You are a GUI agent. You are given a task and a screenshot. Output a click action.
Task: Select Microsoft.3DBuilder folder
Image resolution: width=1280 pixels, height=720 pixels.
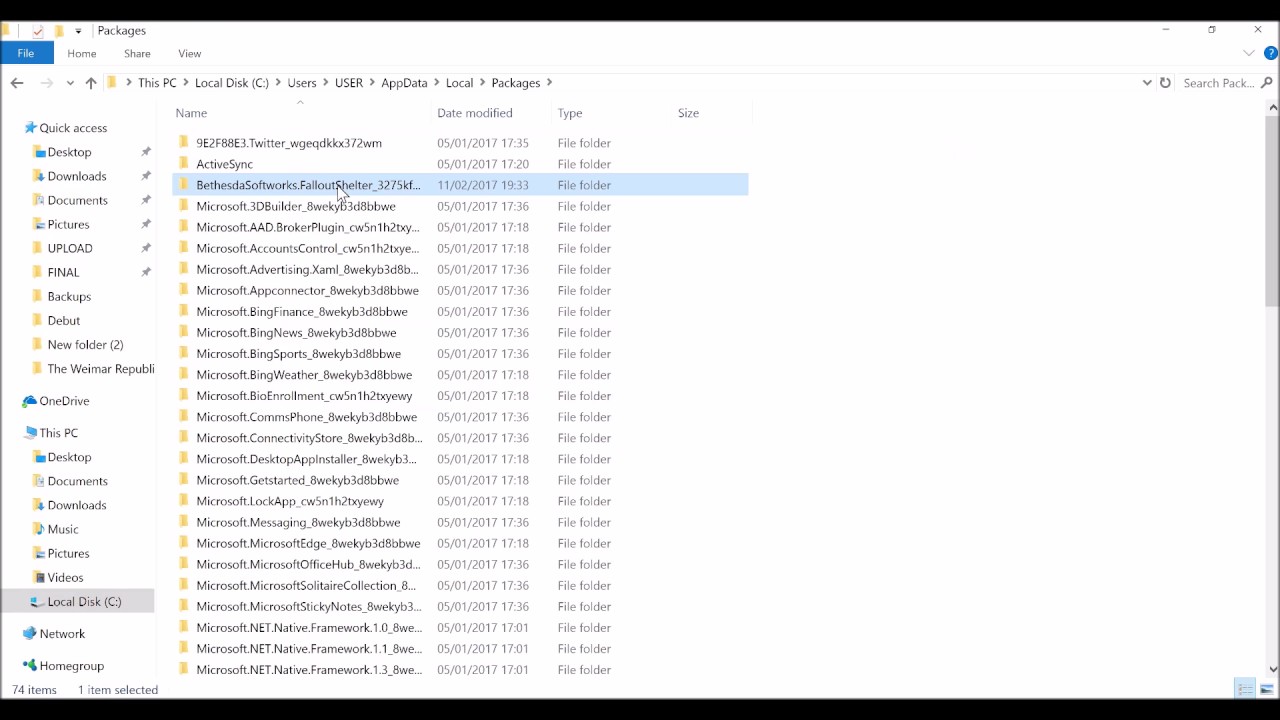pos(460,206)
